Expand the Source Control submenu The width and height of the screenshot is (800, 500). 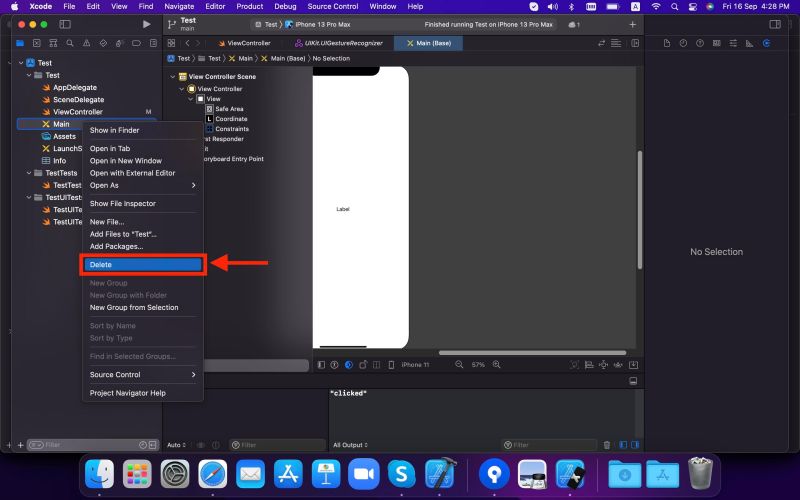tap(143, 374)
